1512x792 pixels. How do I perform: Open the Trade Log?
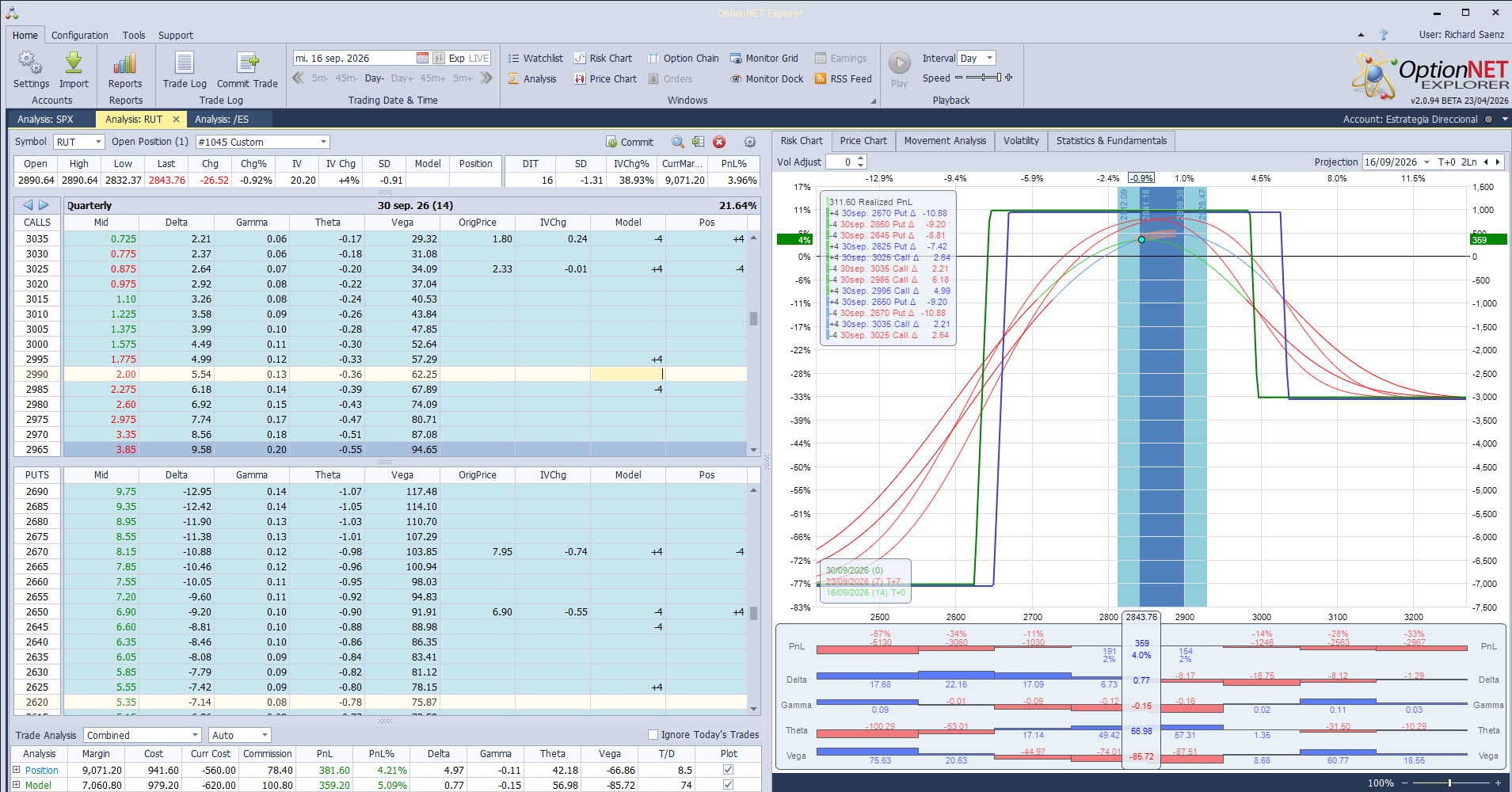click(x=185, y=70)
